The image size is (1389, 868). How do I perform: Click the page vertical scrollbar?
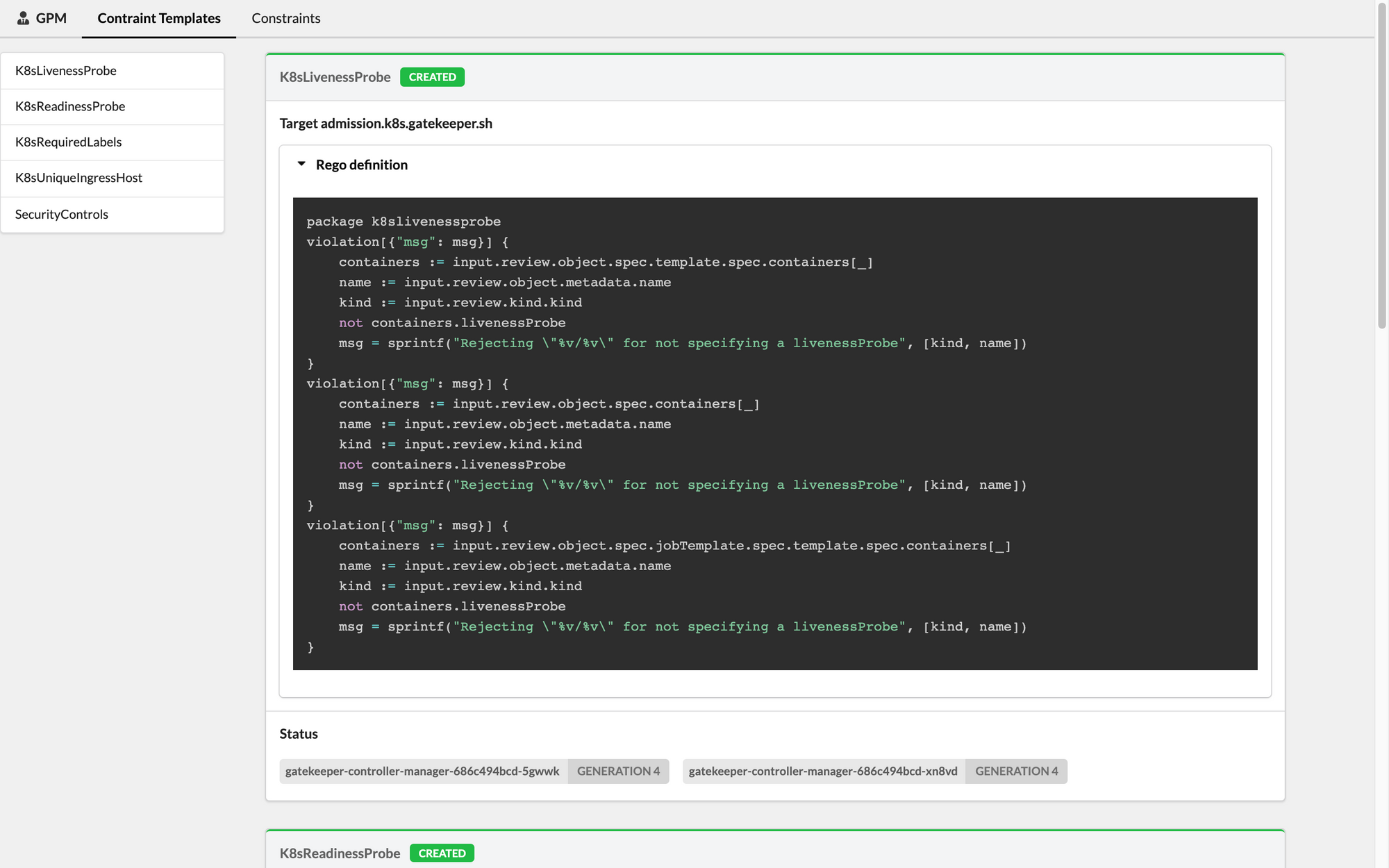tap(1381, 167)
